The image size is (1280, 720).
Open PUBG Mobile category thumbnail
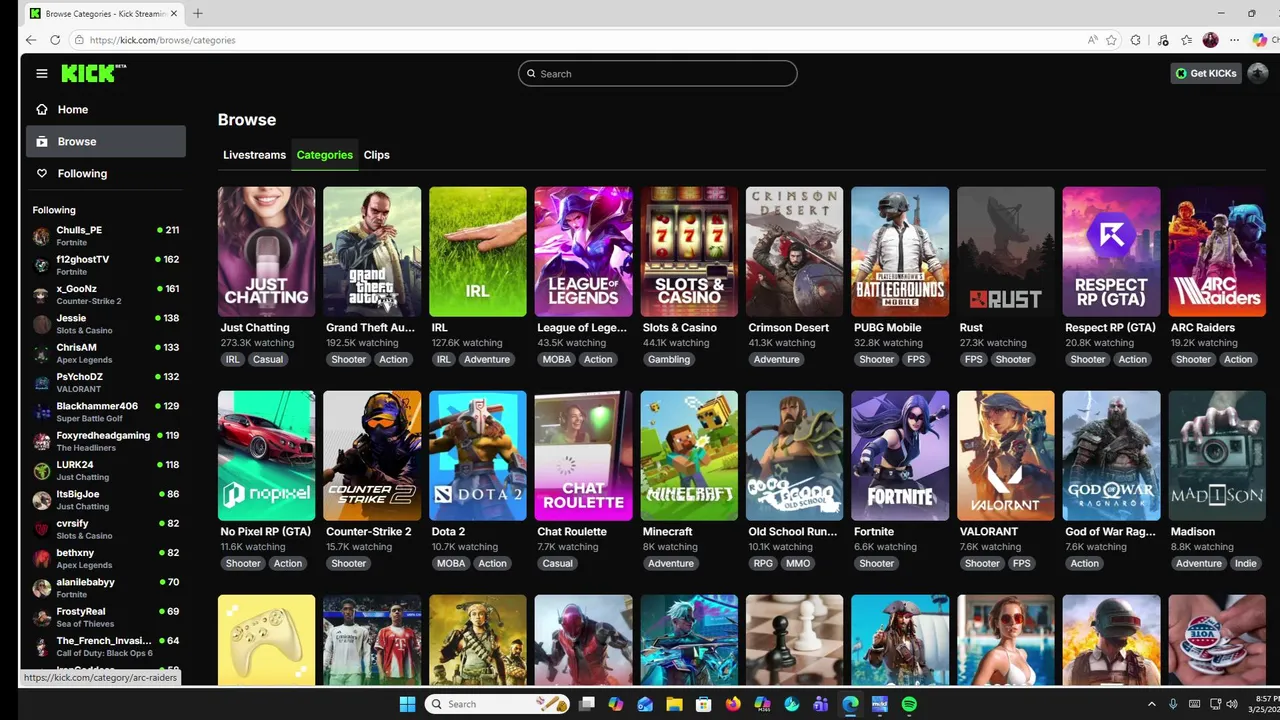(900, 251)
